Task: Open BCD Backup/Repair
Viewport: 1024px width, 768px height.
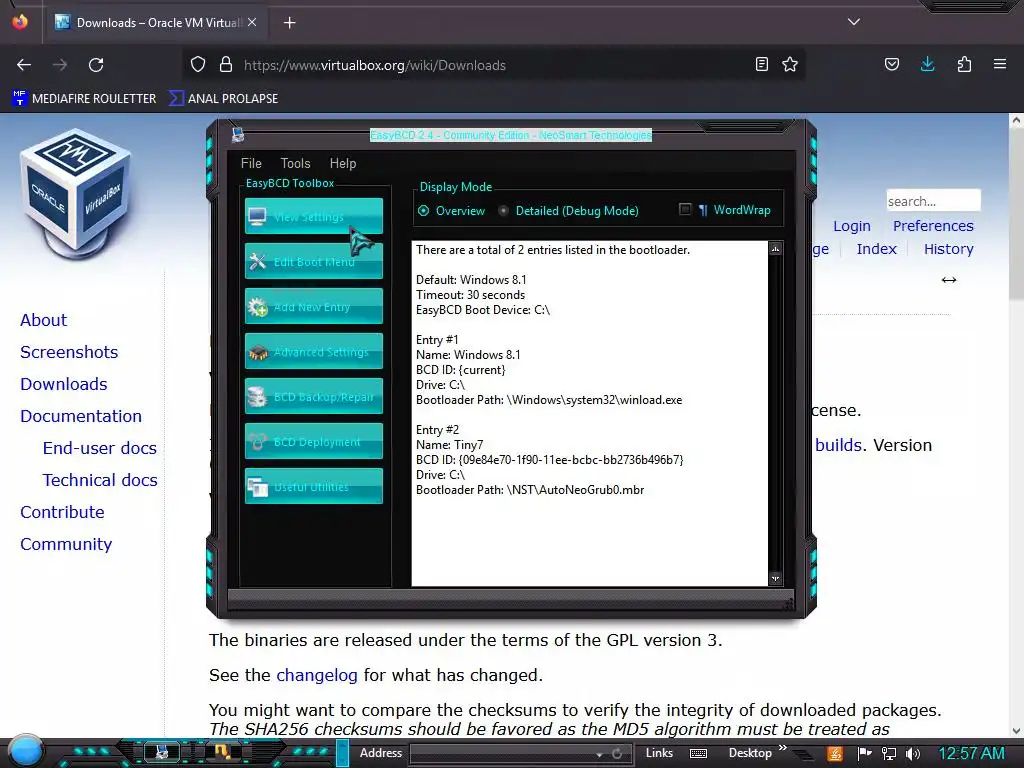Action: [313, 396]
